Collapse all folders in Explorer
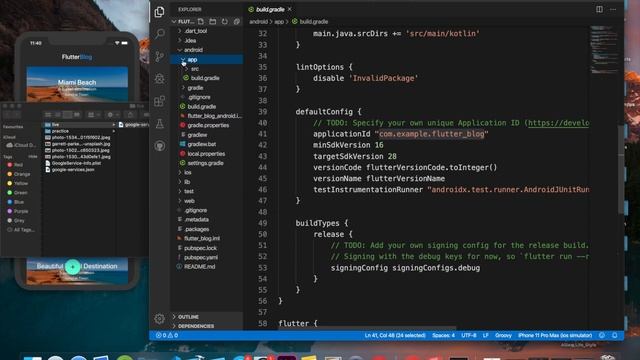This screenshot has height=360, width=640. tap(236, 21)
